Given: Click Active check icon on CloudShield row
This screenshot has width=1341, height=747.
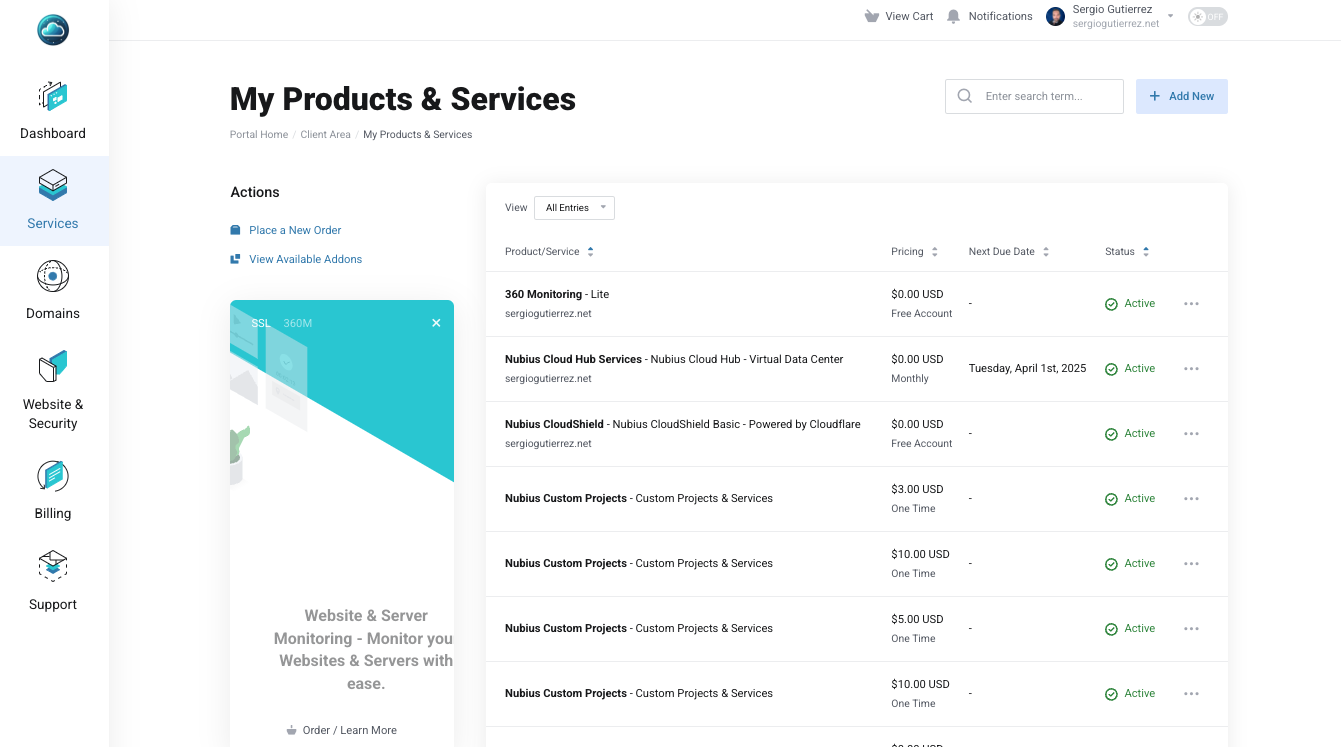Looking at the screenshot, I should pos(1111,434).
